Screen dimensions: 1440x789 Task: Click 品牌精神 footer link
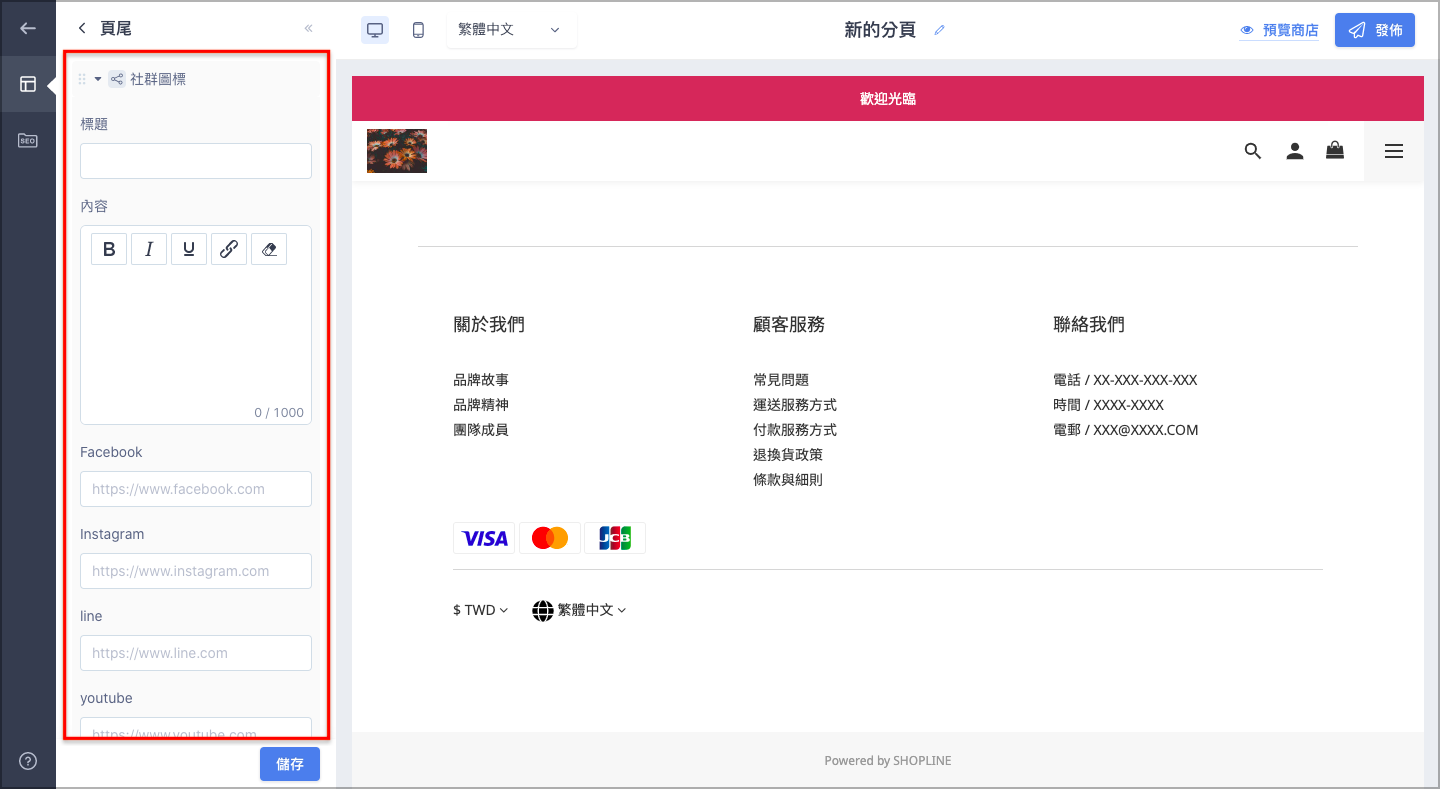click(481, 405)
